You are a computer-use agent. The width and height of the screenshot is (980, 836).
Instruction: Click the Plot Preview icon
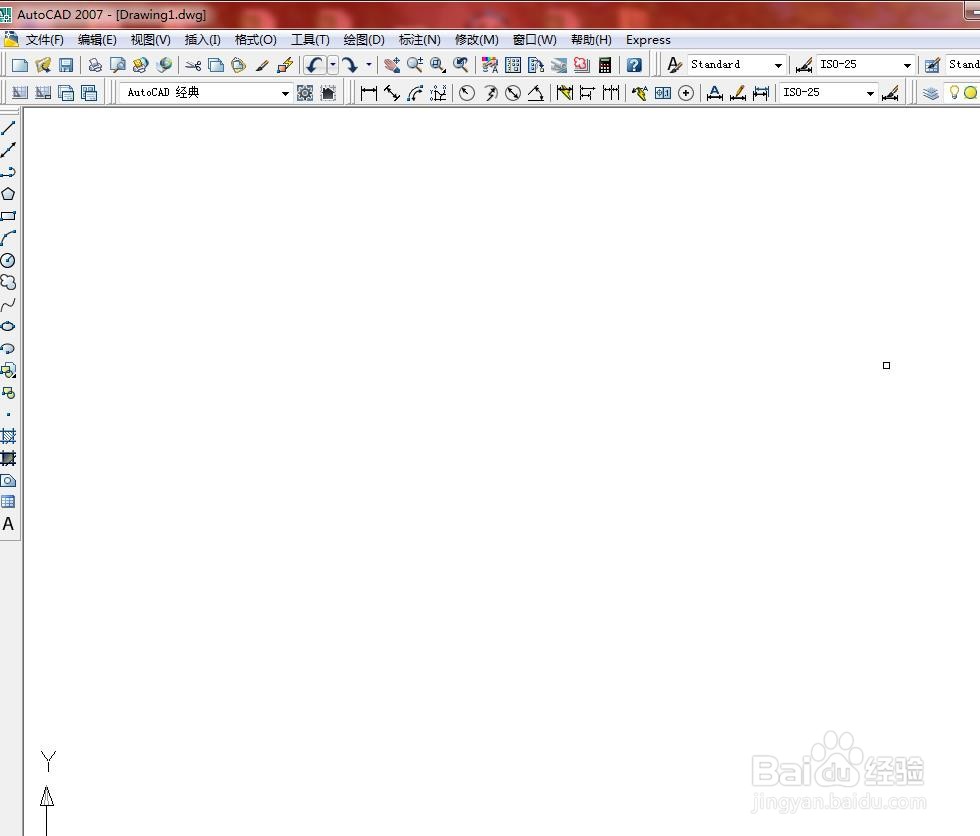[118, 65]
